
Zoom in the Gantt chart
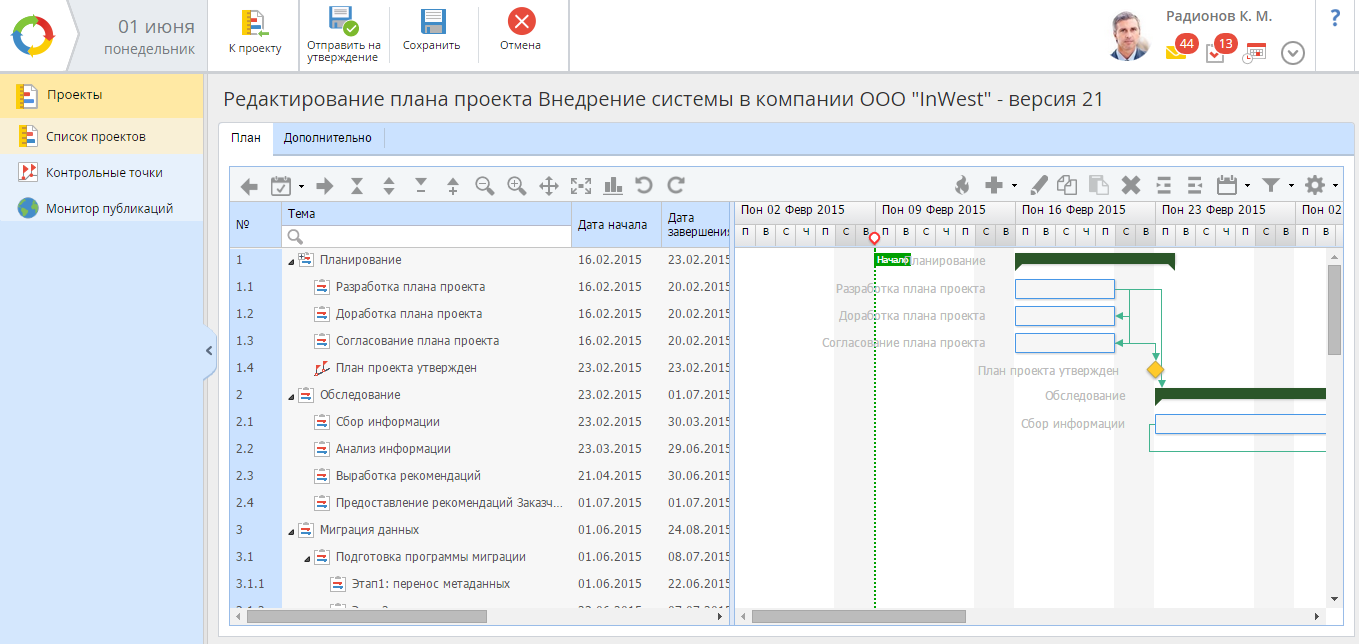tap(517, 185)
